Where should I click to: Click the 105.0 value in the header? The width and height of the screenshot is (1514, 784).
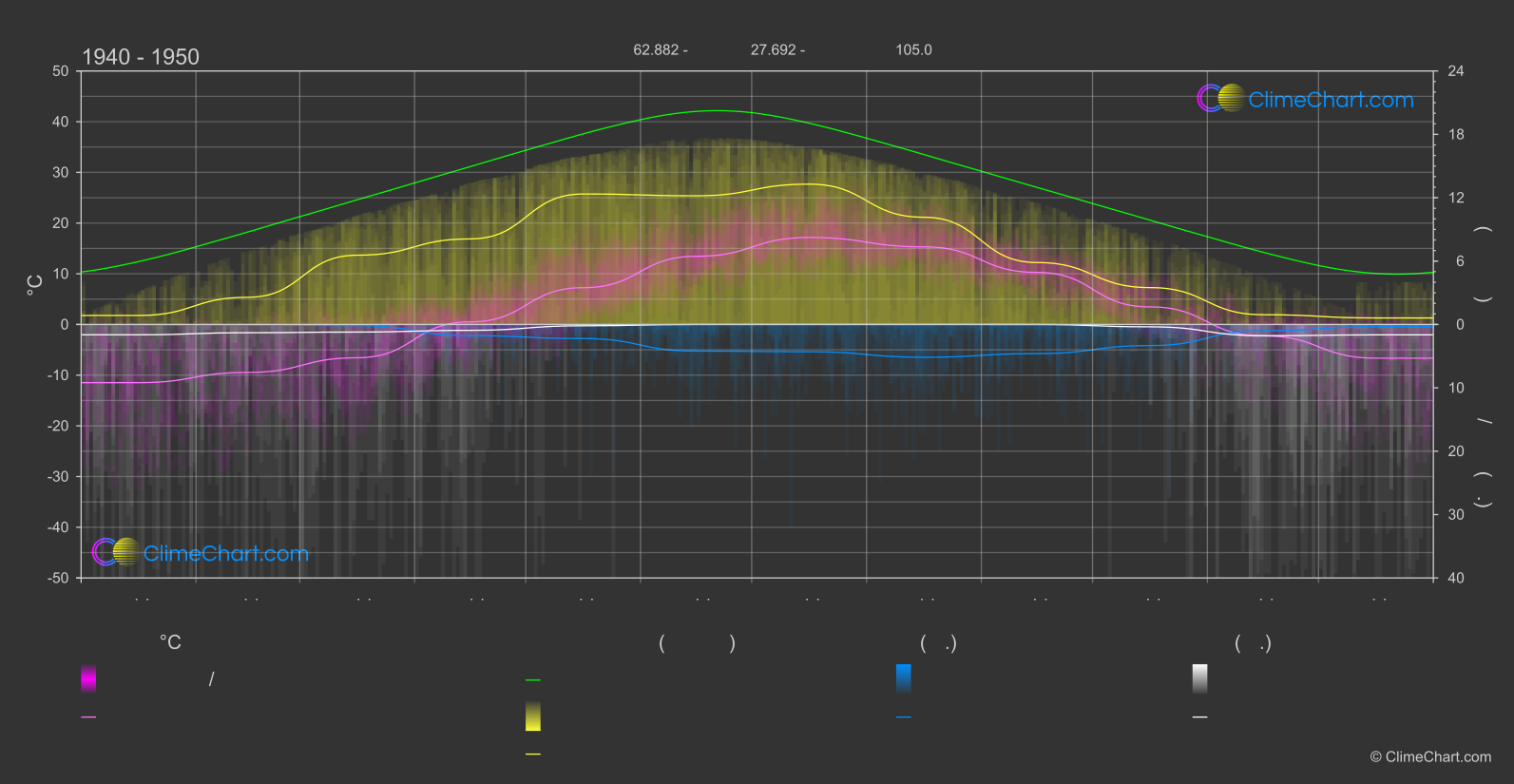(x=913, y=49)
